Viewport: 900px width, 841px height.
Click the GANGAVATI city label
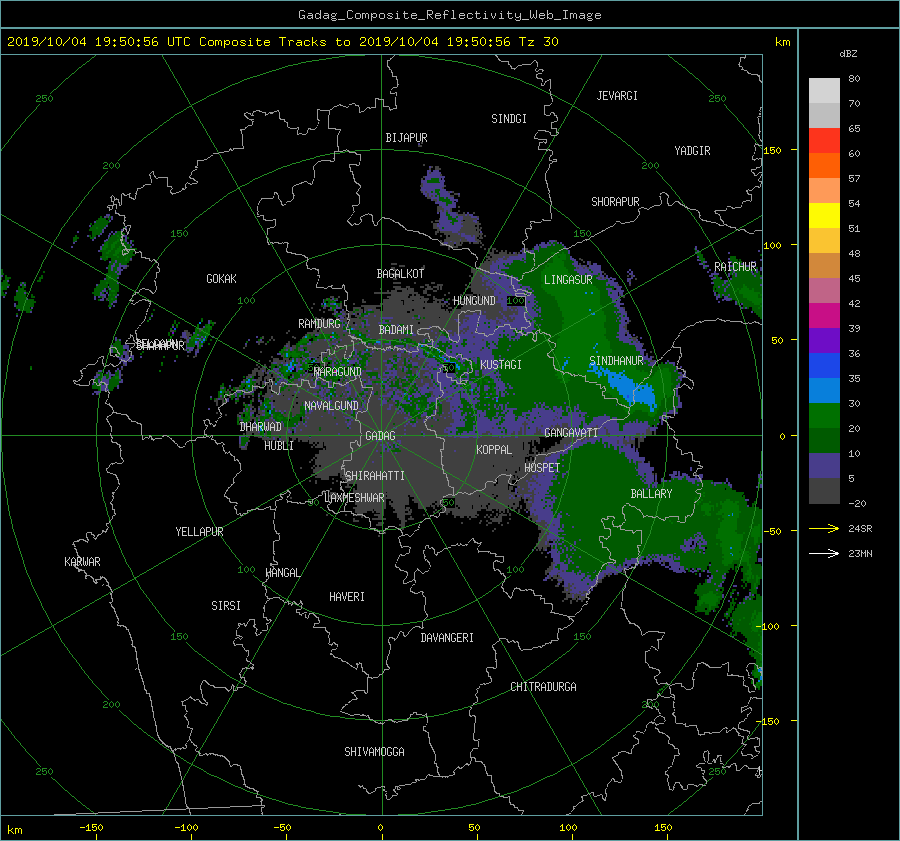click(x=571, y=432)
